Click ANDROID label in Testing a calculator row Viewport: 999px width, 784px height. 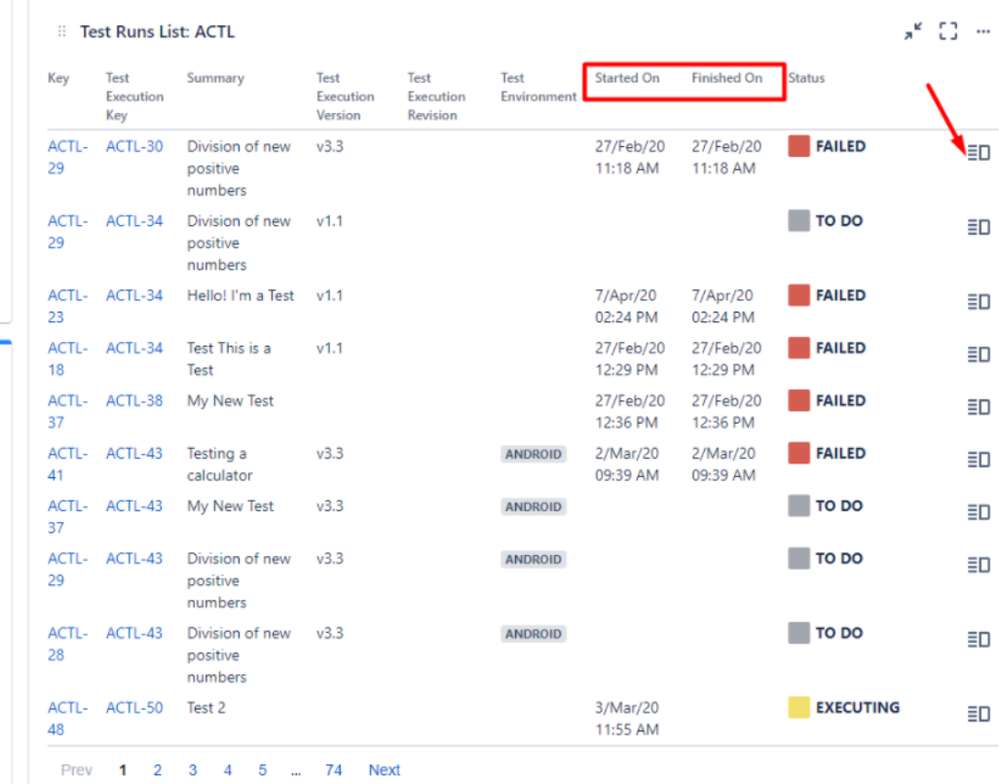click(x=533, y=454)
